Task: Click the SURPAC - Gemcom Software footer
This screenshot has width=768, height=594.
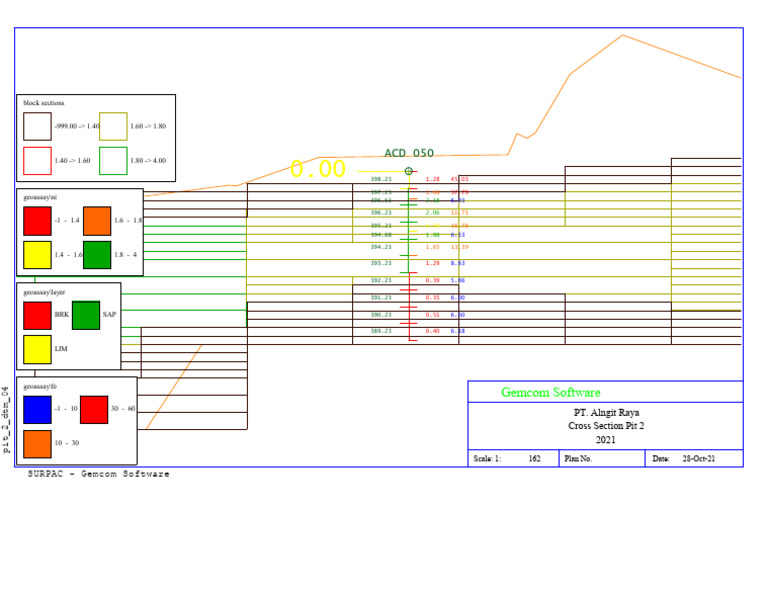Action: click(x=98, y=474)
